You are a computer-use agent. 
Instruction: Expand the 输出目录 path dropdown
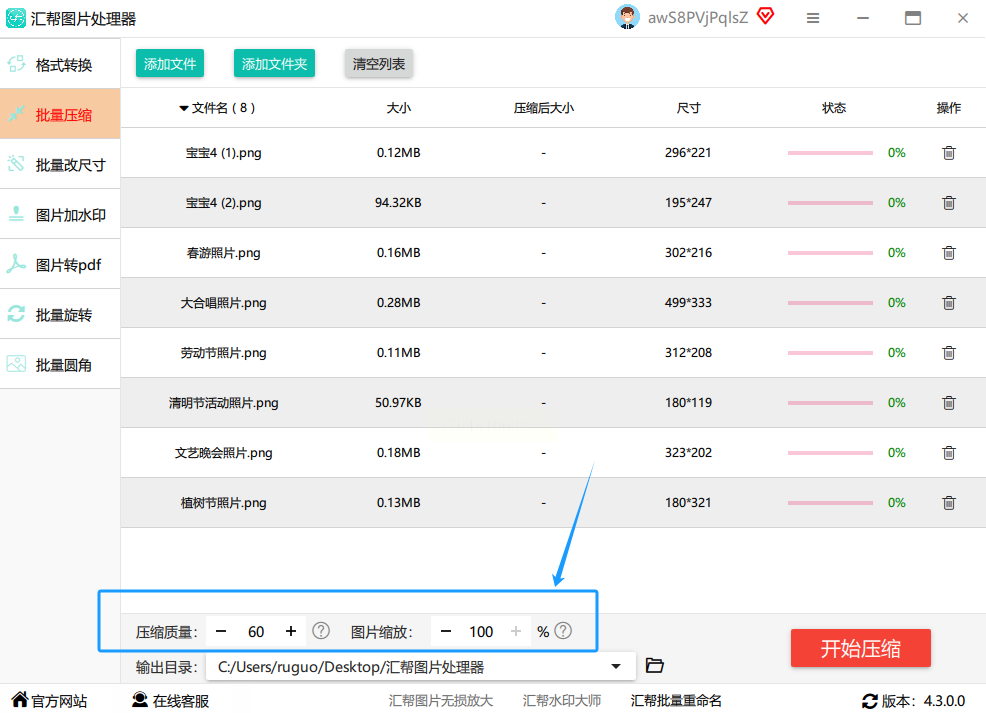615,666
